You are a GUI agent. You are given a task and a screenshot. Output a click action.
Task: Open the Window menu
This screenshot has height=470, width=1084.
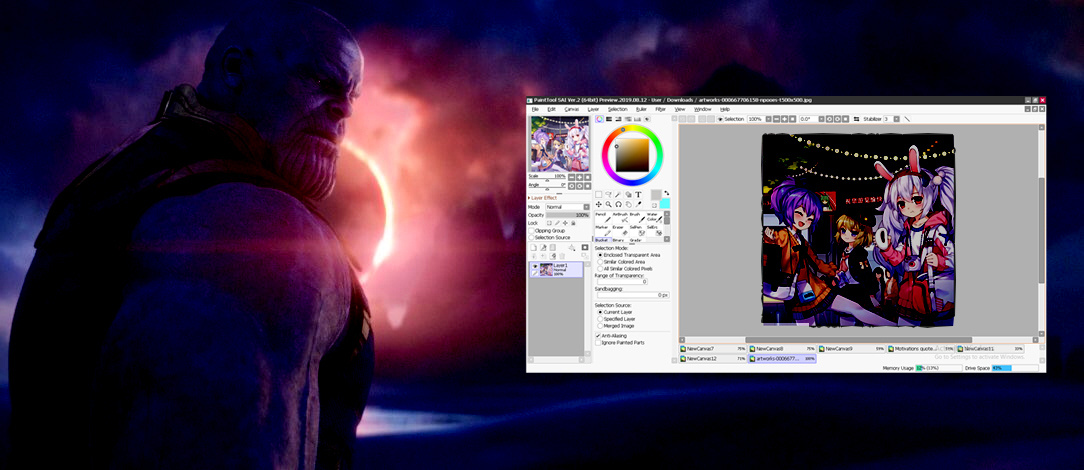(702, 109)
